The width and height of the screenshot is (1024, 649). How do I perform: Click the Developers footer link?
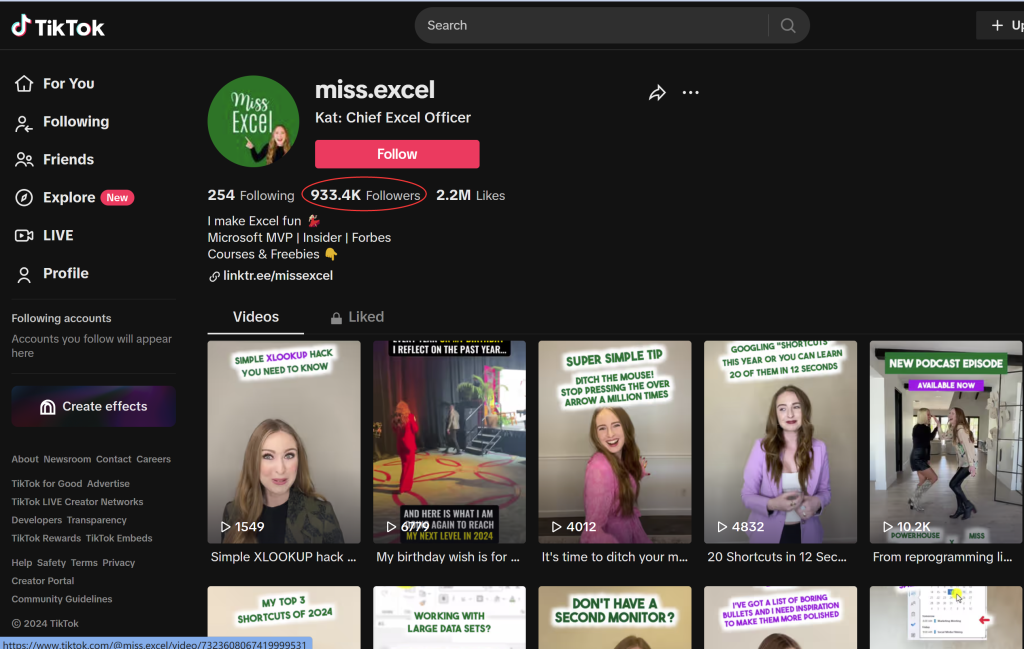37,520
